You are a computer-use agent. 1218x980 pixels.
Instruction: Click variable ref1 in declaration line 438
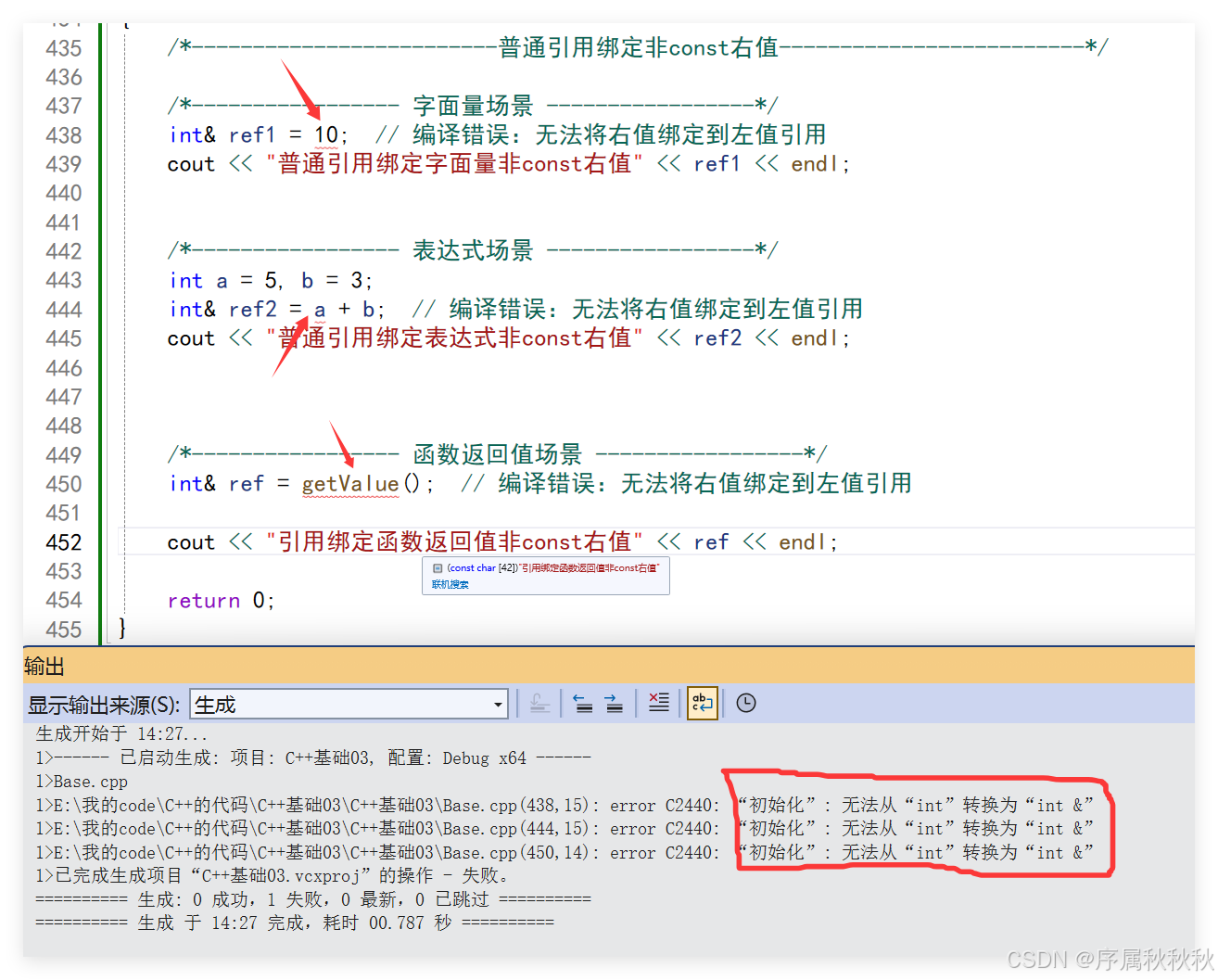coord(252,135)
